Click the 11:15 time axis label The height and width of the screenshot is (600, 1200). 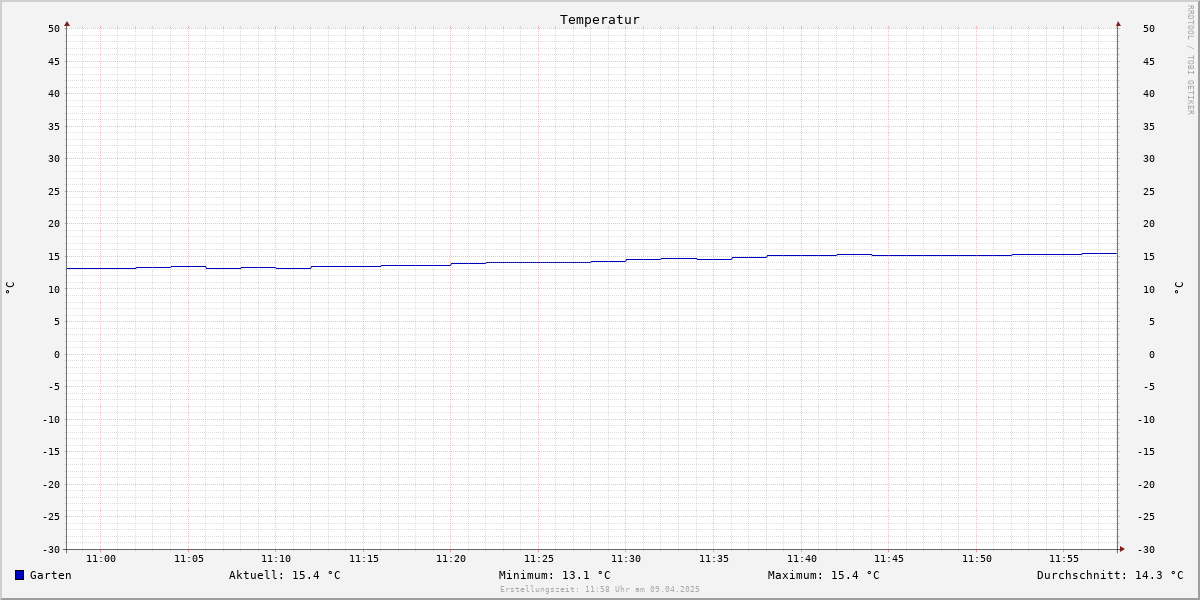(364, 559)
